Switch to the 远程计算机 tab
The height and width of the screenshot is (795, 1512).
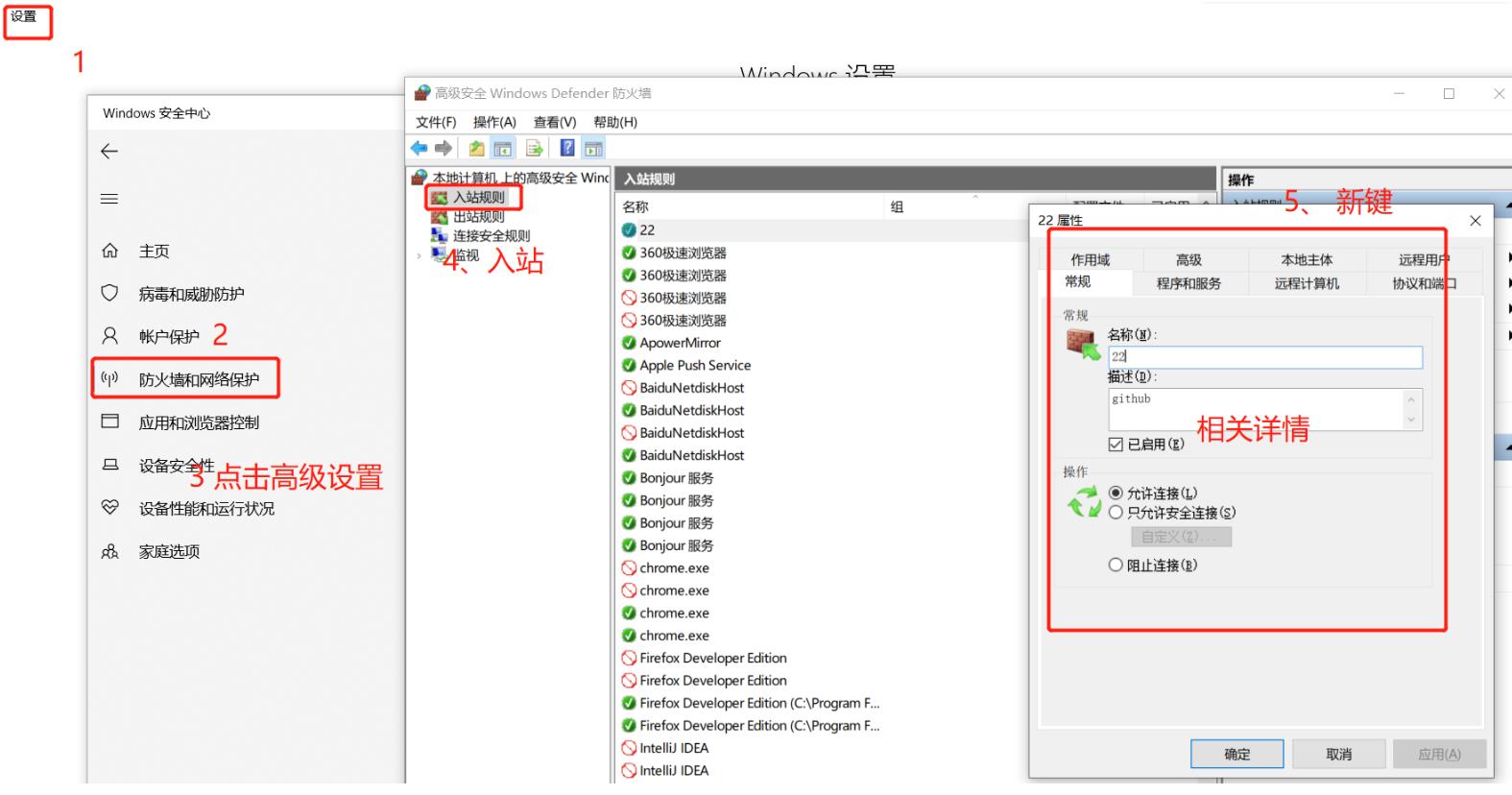[1307, 283]
